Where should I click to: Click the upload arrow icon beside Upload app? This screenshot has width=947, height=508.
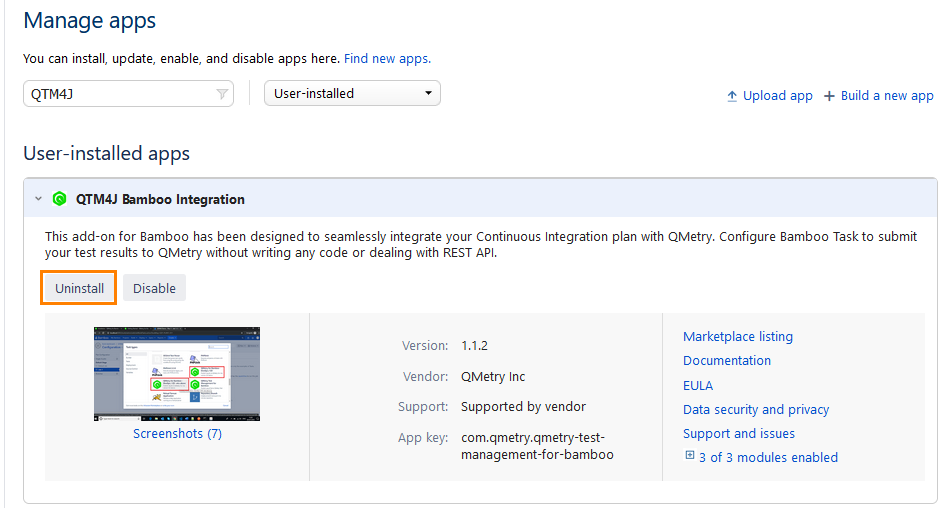tap(732, 96)
